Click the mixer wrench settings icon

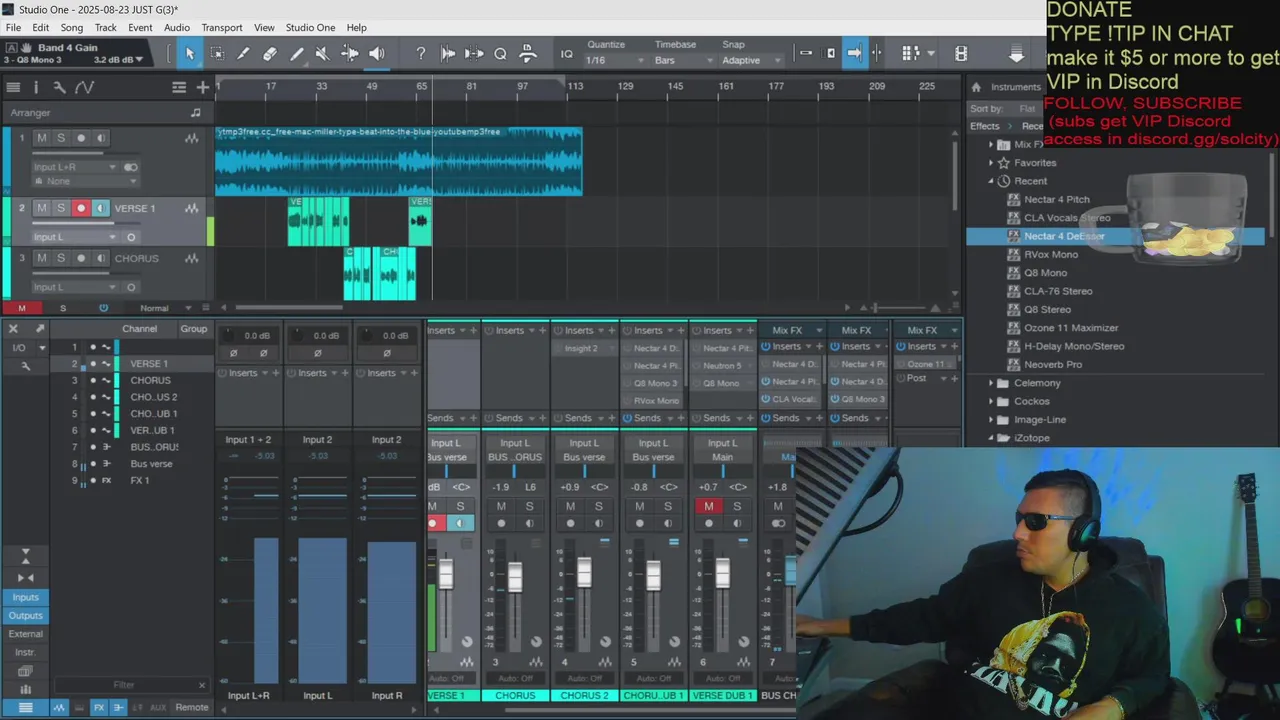tap(26, 366)
